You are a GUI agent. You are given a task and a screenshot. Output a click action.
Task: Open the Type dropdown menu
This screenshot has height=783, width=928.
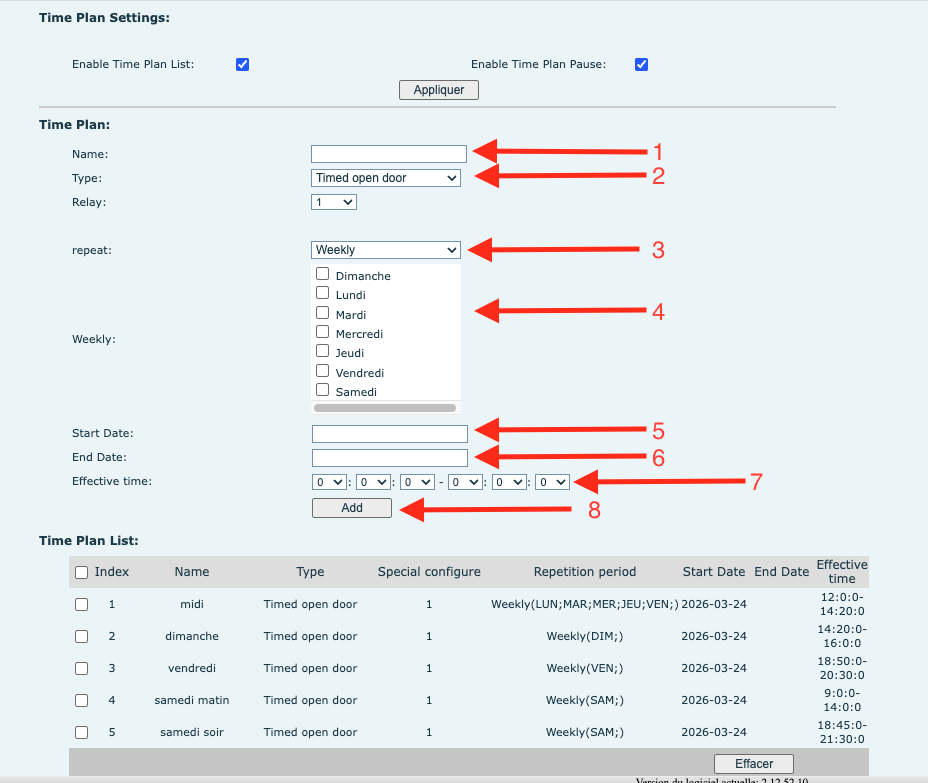click(x=385, y=178)
